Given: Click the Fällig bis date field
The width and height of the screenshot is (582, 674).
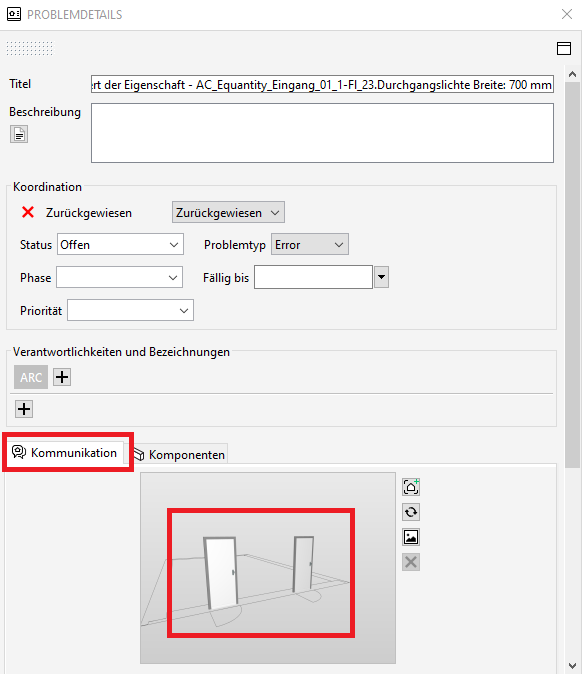Looking at the screenshot, I should tap(313, 277).
